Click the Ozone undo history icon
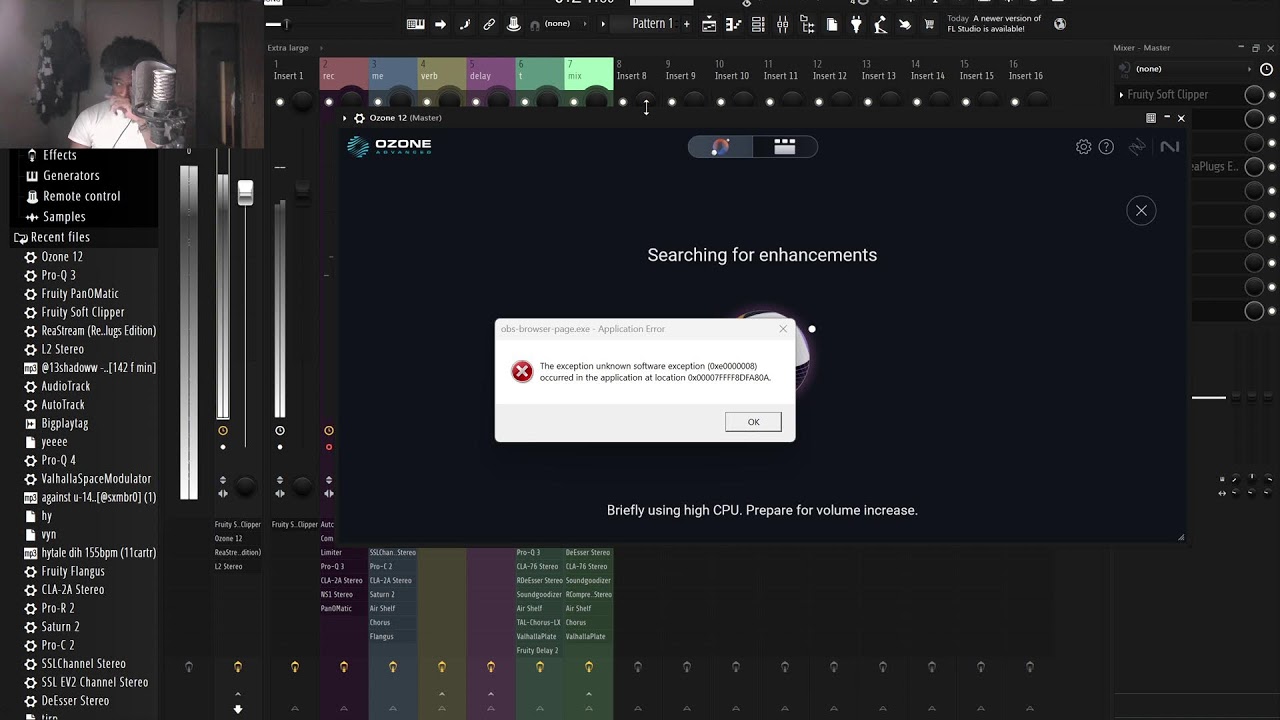The height and width of the screenshot is (720, 1280). pyautogui.click(x=1137, y=147)
